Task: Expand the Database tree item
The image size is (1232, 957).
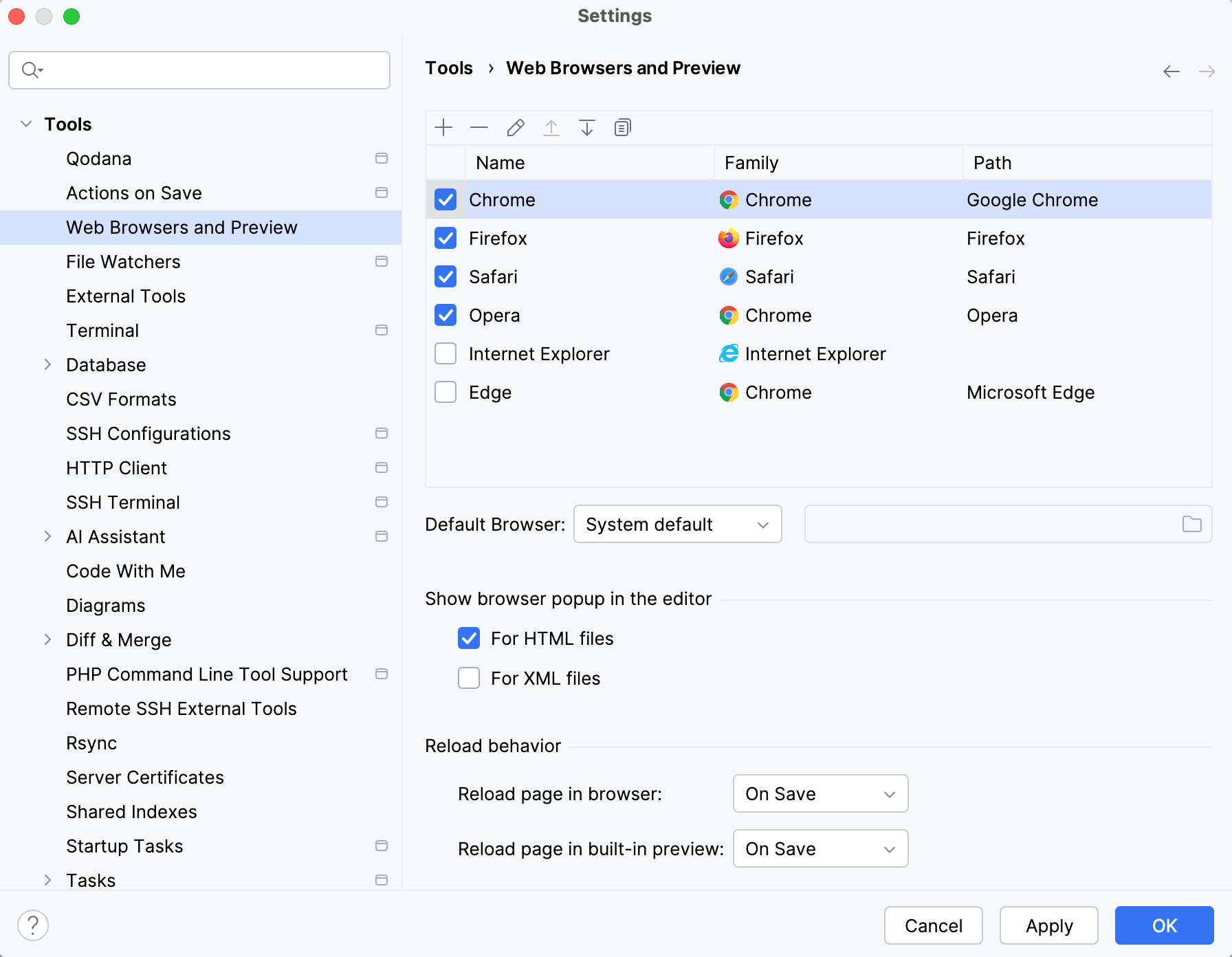Action: (x=47, y=364)
